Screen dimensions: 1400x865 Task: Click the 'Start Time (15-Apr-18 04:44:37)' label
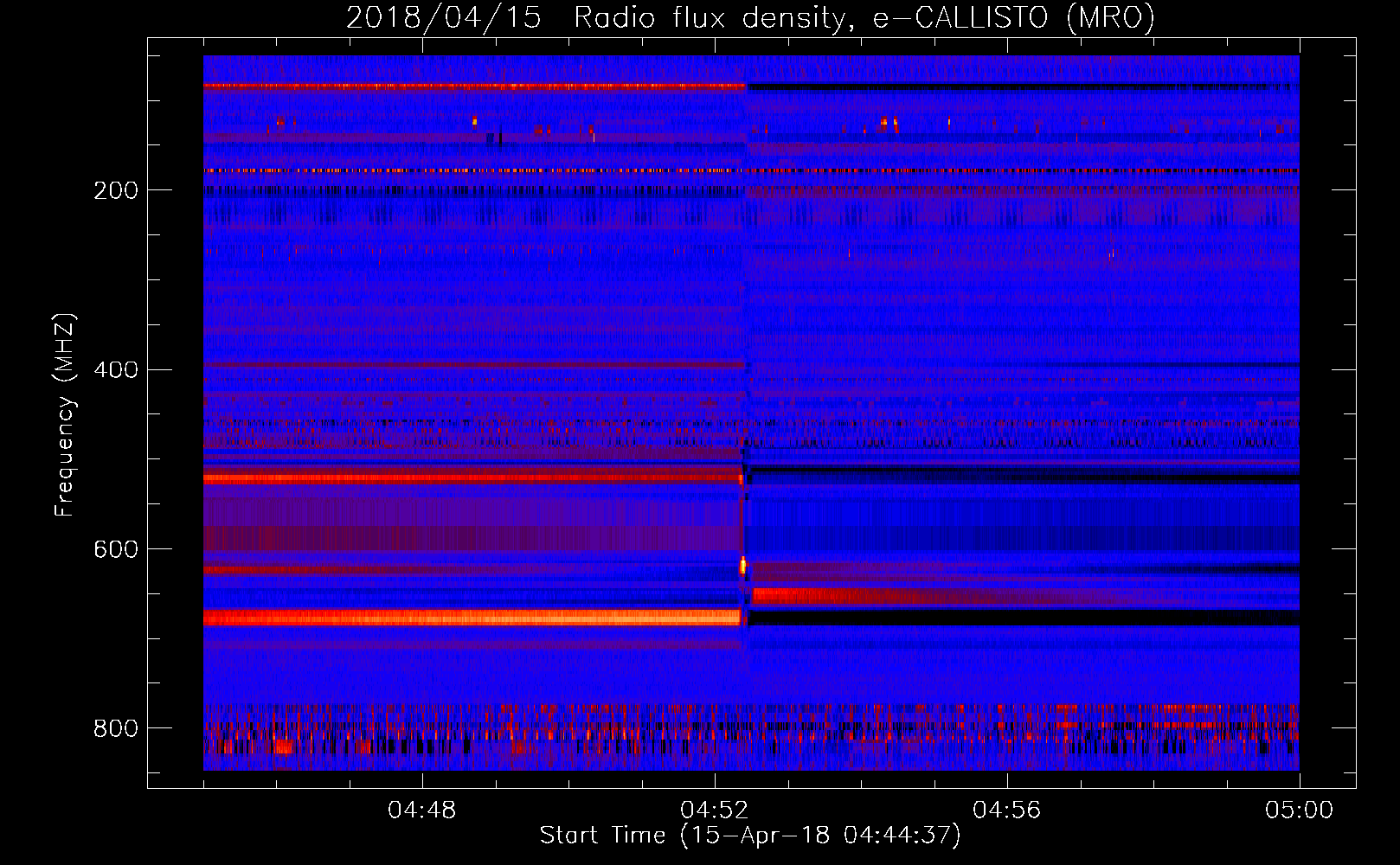pos(750,836)
